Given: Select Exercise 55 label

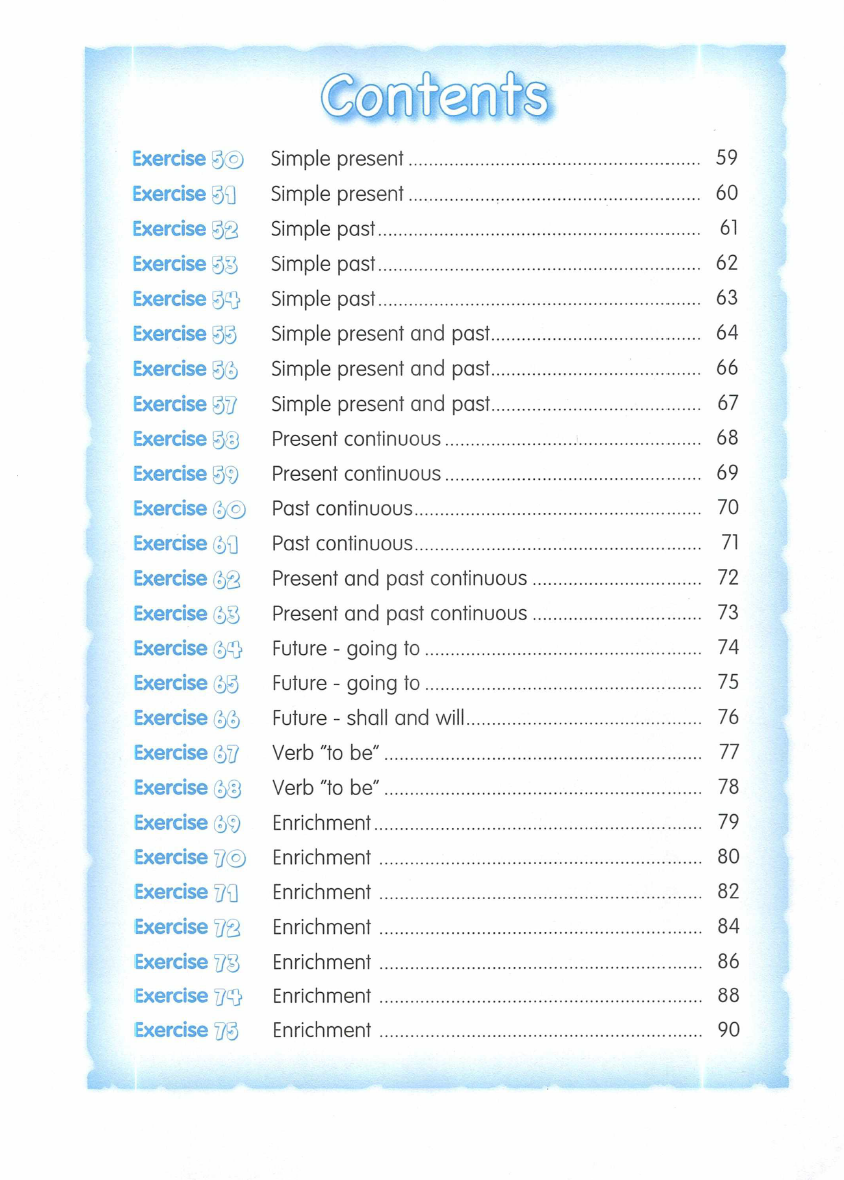Looking at the screenshot, I should [x=186, y=334].
